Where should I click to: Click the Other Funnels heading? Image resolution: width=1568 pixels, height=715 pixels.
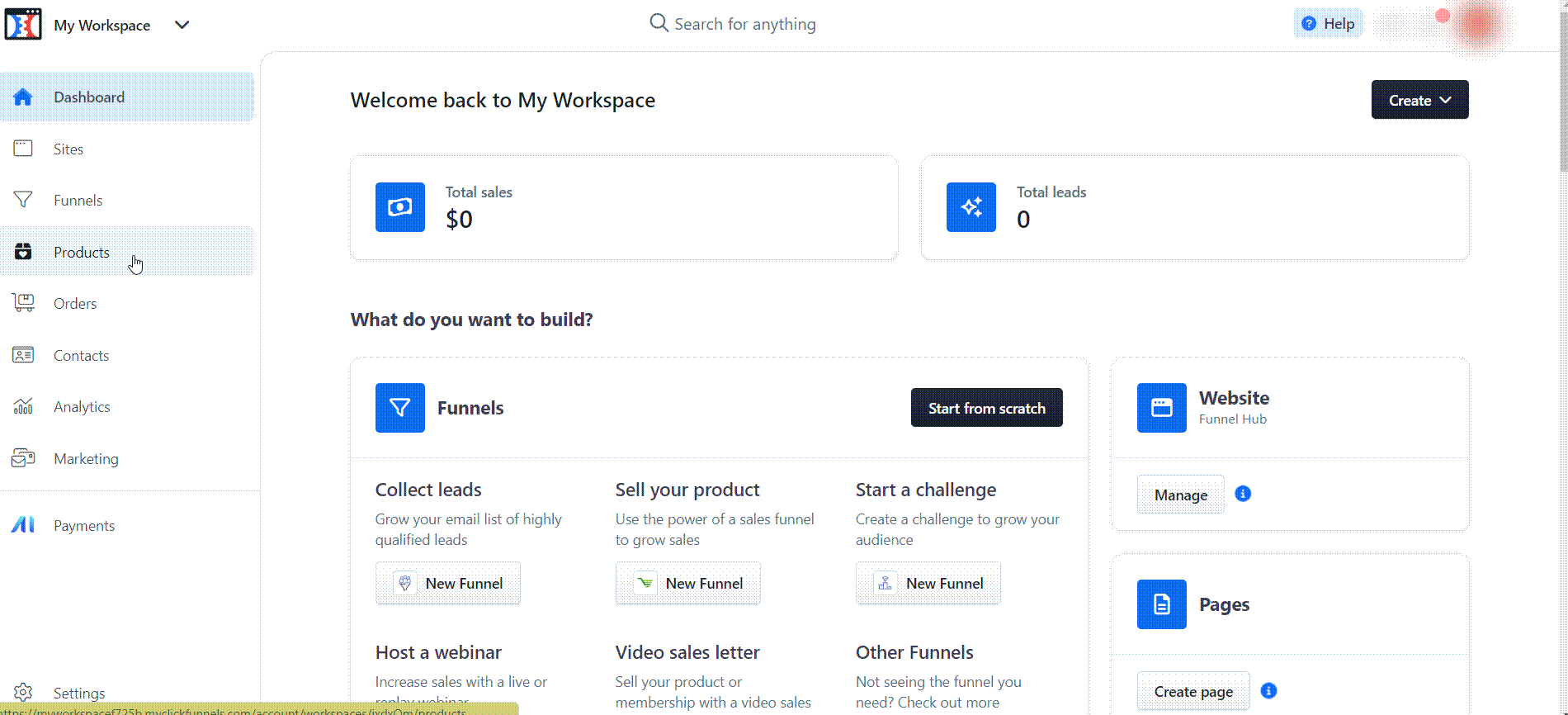[914, 652]
